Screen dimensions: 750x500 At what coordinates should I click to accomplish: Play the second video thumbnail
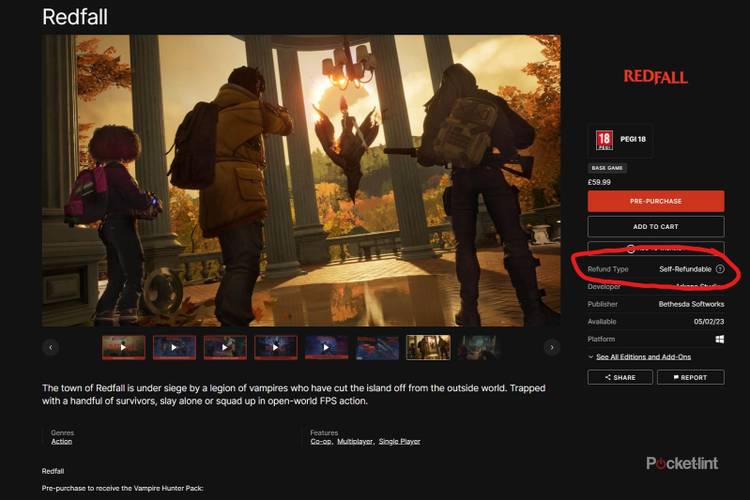(174, 348)
